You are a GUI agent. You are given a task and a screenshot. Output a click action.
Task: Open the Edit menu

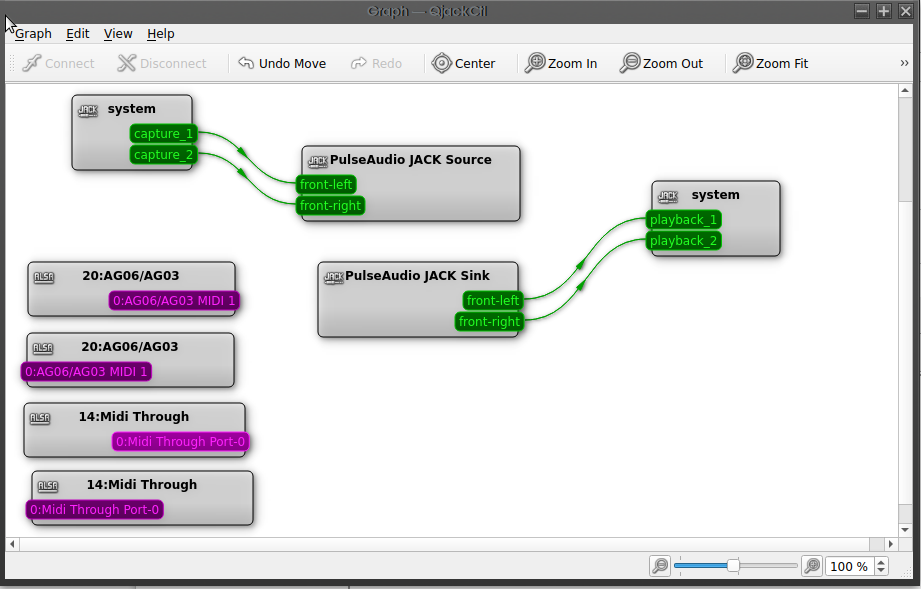pyautogui.click(x=78, y=33)
